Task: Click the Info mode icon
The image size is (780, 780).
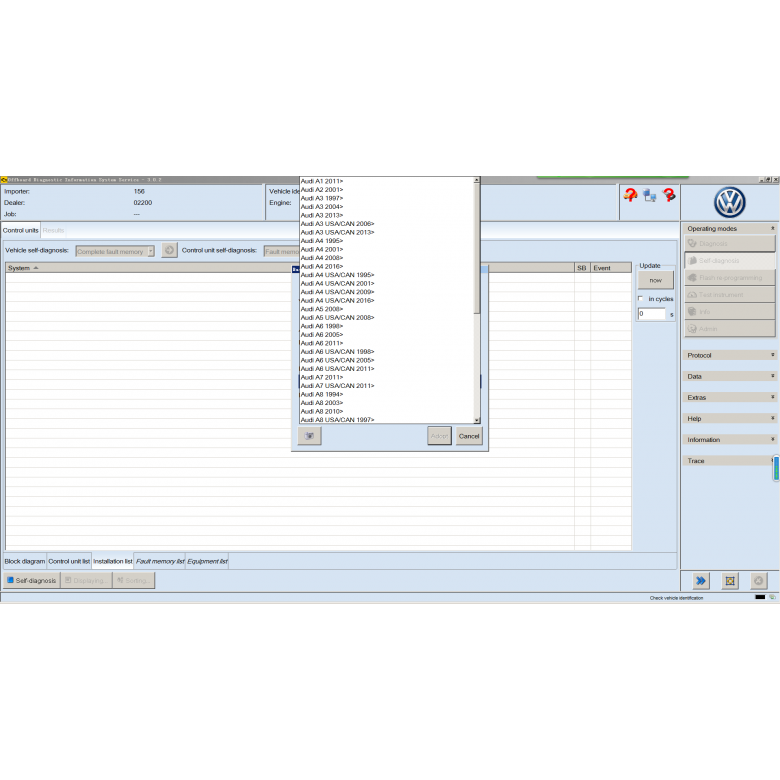Action: [692, 311]
